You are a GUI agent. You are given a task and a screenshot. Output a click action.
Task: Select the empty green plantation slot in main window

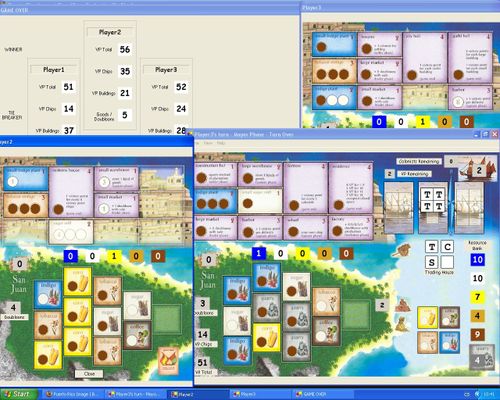pos(356,315)
